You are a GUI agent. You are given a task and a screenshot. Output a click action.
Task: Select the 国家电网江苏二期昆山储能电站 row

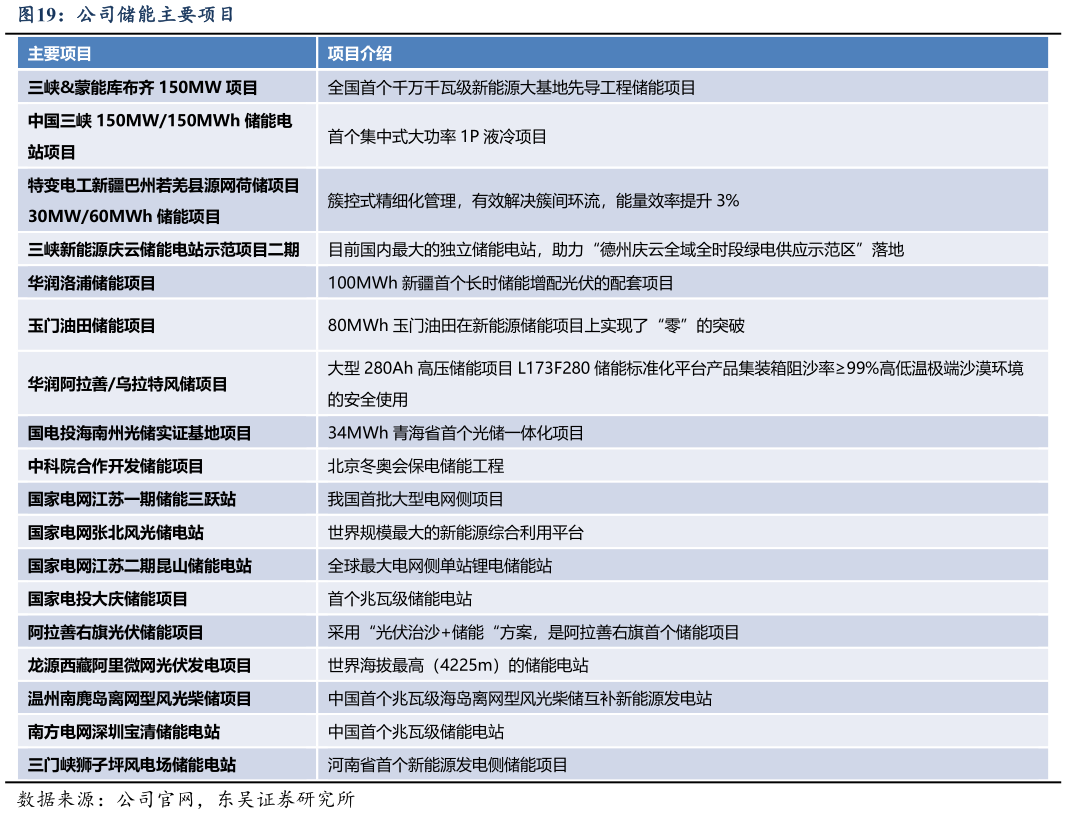click(134, 565)
